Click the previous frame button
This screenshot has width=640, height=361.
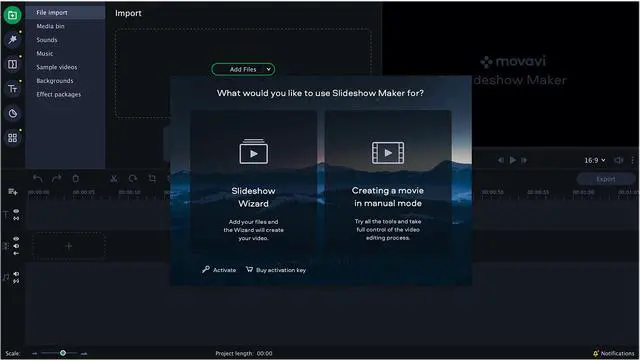click(x=501, y=160)
